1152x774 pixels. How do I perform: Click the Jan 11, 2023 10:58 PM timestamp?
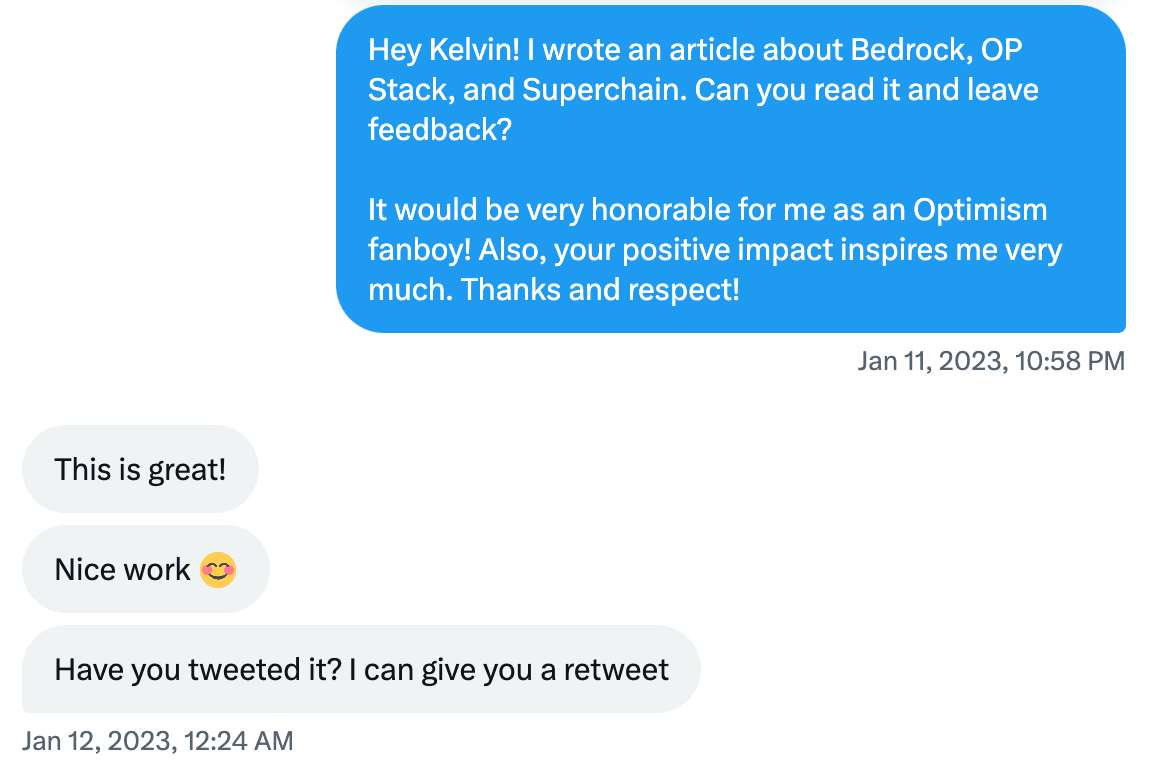click(x=990, y=361)
